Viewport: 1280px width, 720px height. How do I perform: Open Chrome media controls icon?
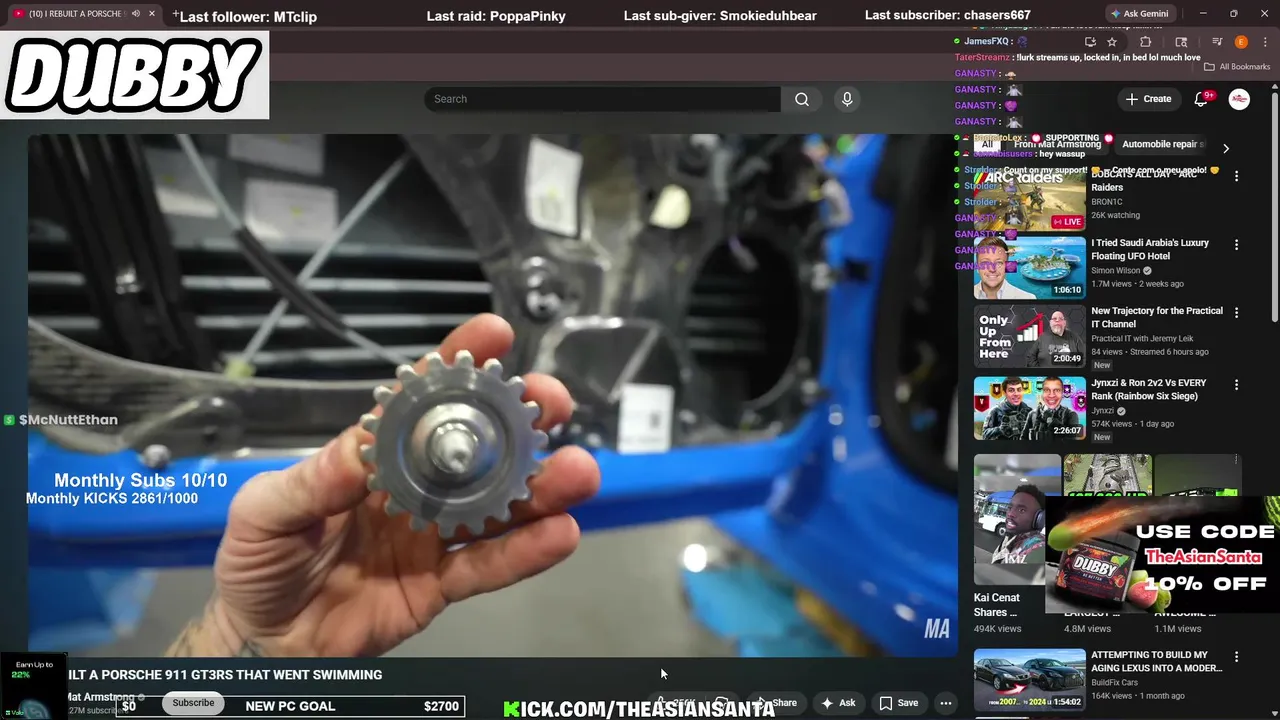1217,42
